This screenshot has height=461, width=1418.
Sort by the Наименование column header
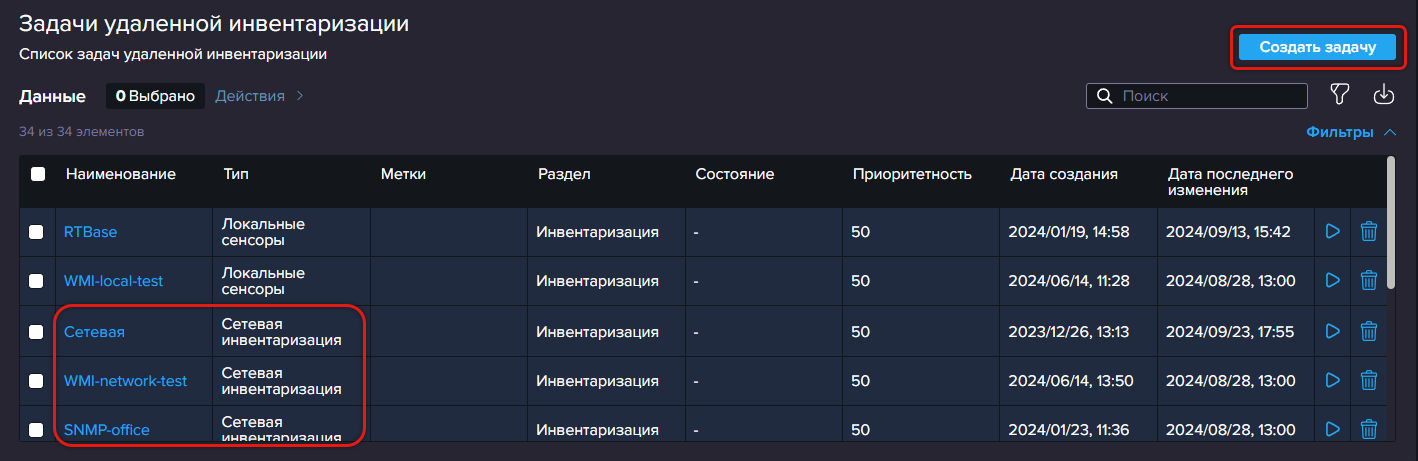[121, 174]
